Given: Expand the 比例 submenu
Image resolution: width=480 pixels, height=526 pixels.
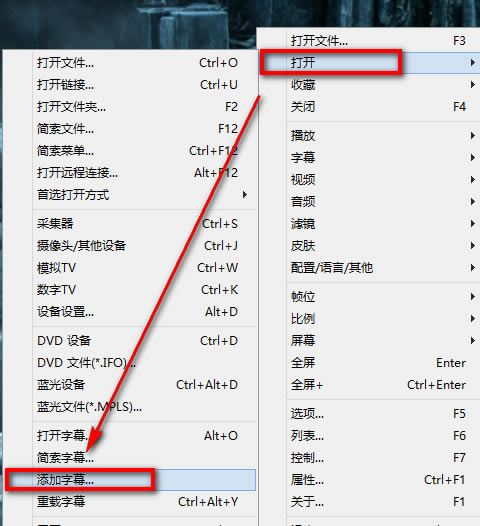Looking at the screenshot, I should point(384,319).
